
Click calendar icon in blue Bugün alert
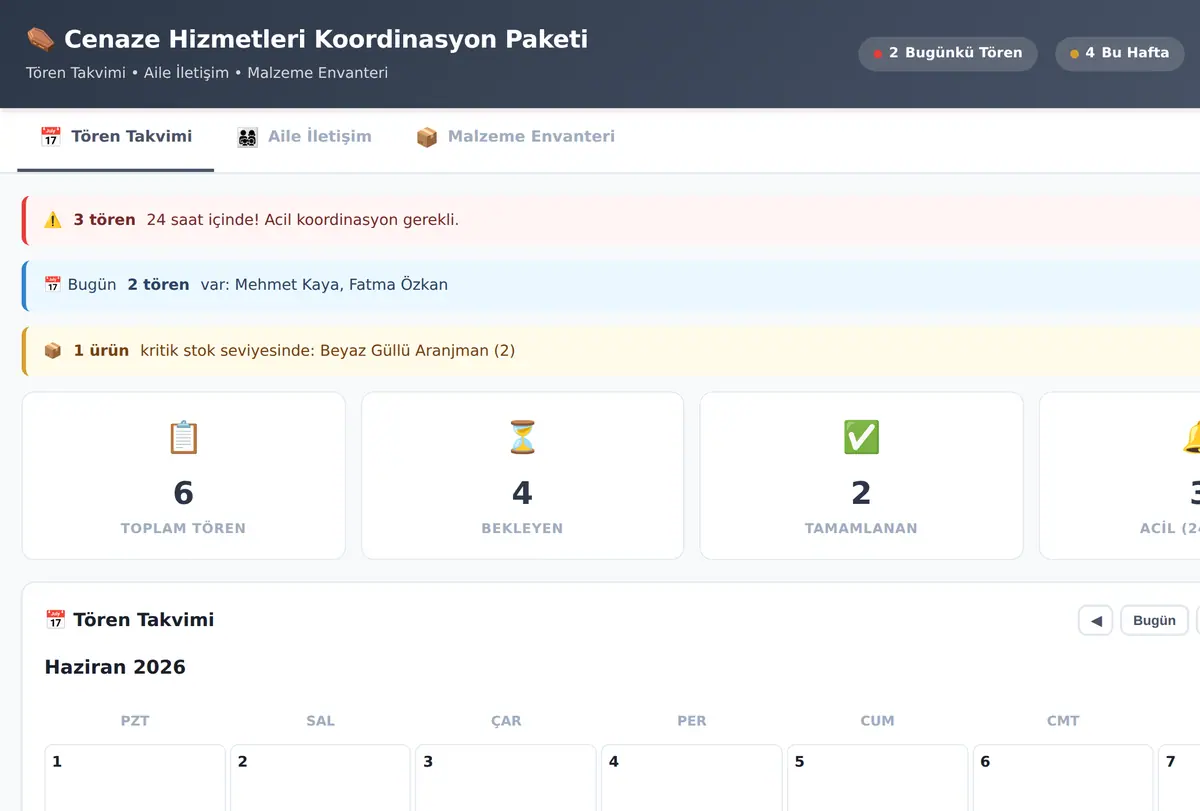click(x=53, y=285)
